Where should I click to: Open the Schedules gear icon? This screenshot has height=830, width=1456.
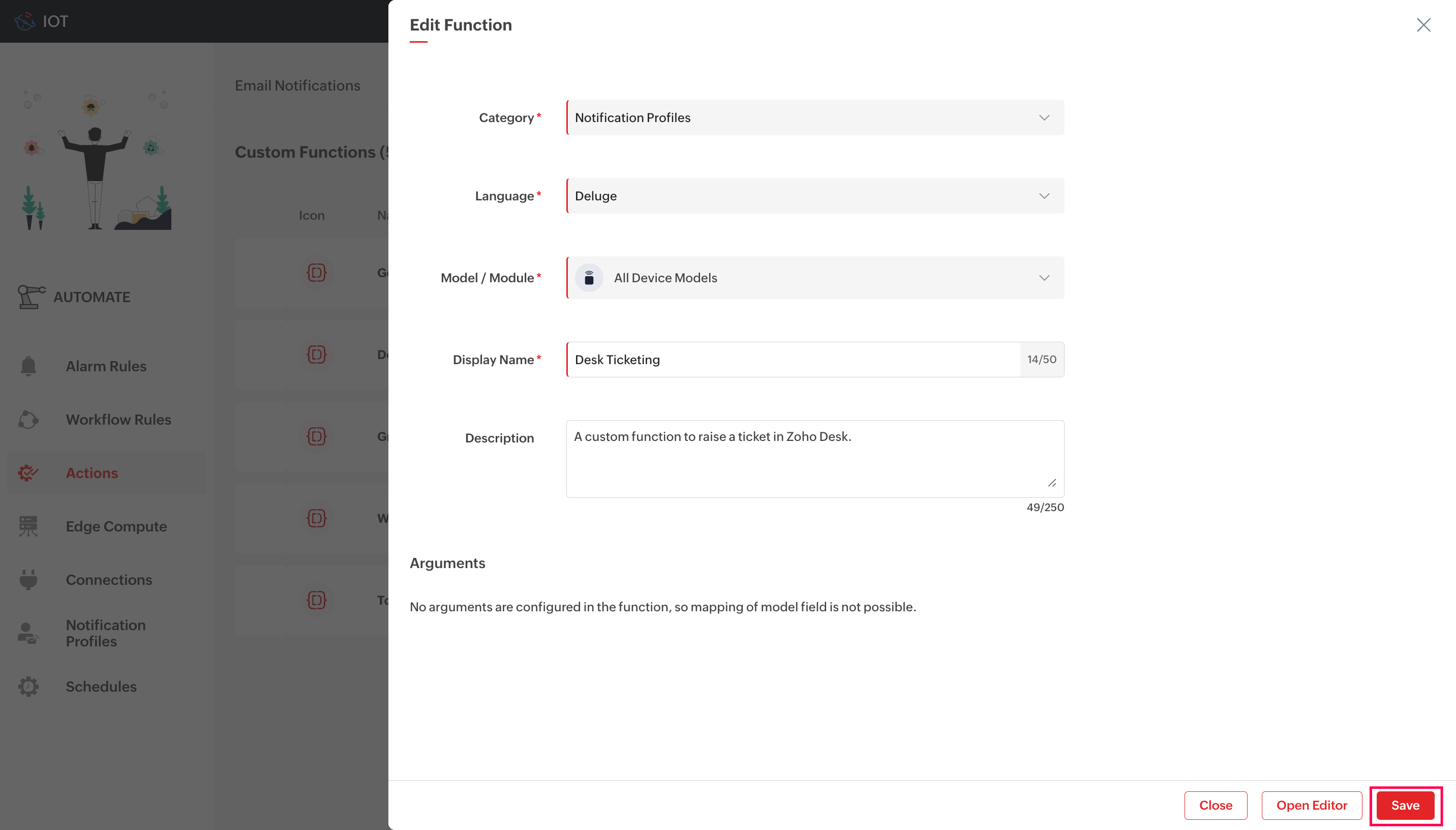pyautogui.click(x=28, y=687)
